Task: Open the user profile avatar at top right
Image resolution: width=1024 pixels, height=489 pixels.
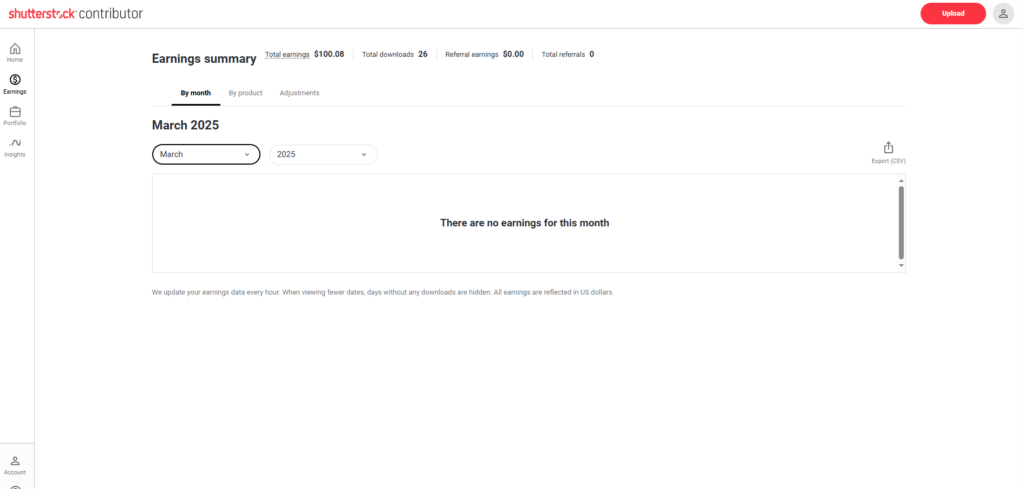Action: pyautogui.click(x=1003, y=13)
